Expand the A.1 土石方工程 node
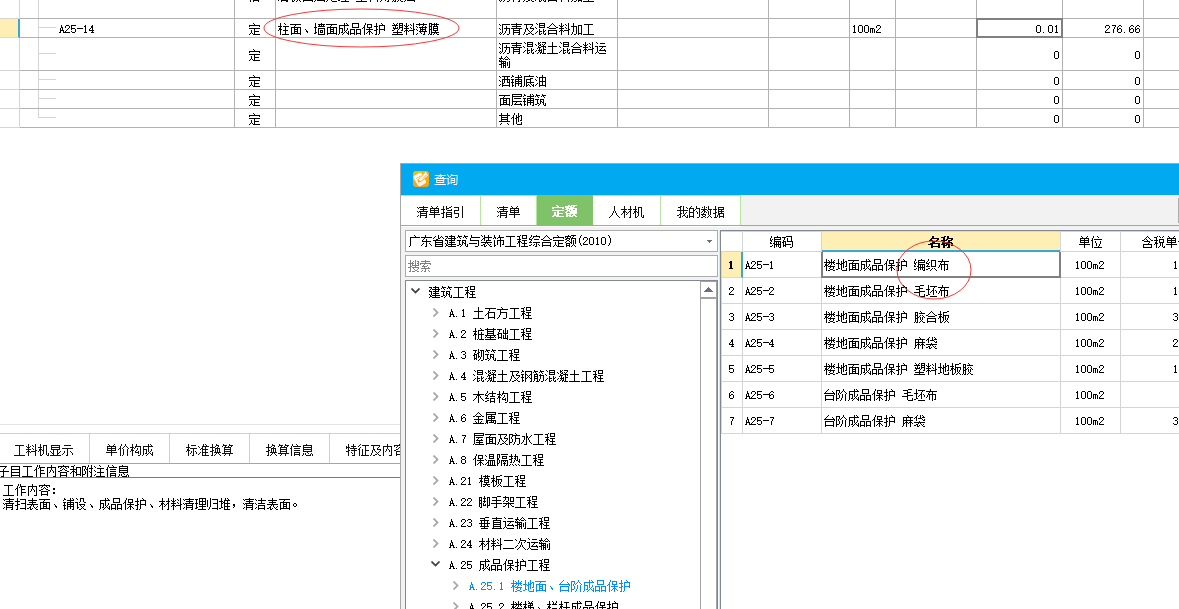The height and width of the screenshot is (609, 1179). click(435, 313)
